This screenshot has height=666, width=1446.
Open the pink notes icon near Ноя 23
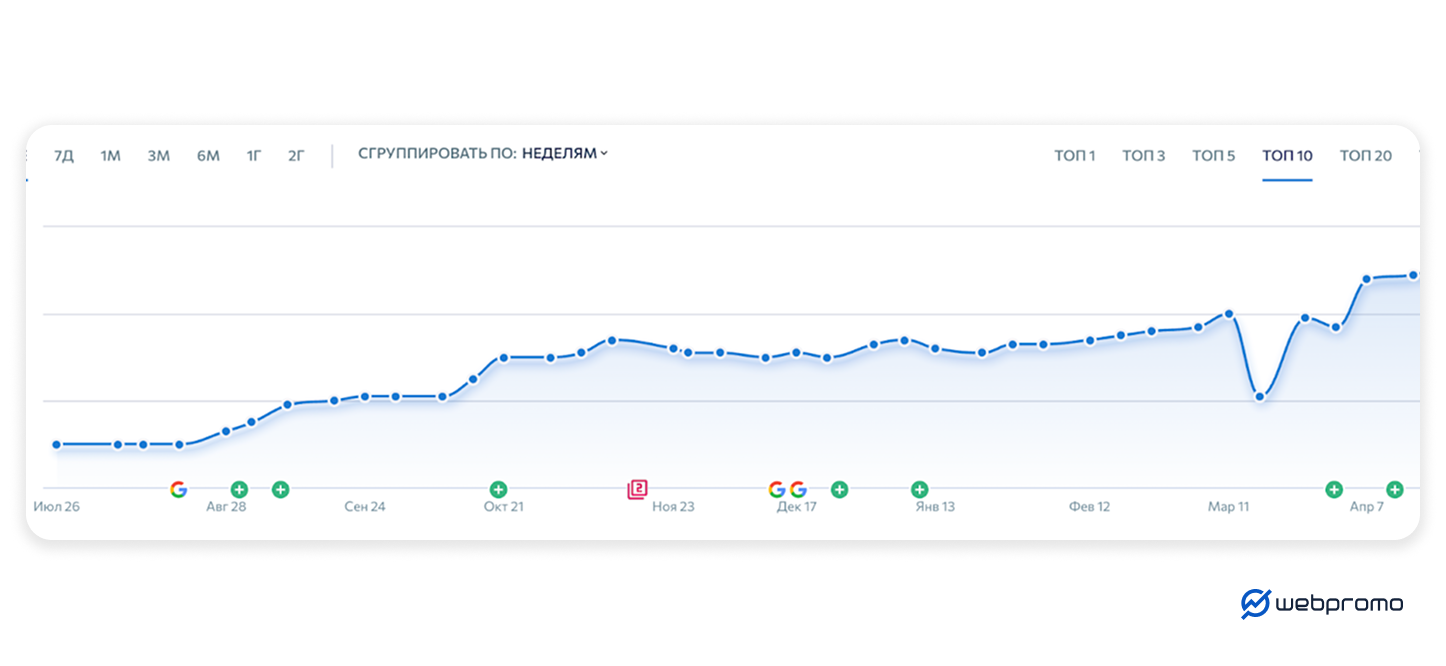[637, 489]
